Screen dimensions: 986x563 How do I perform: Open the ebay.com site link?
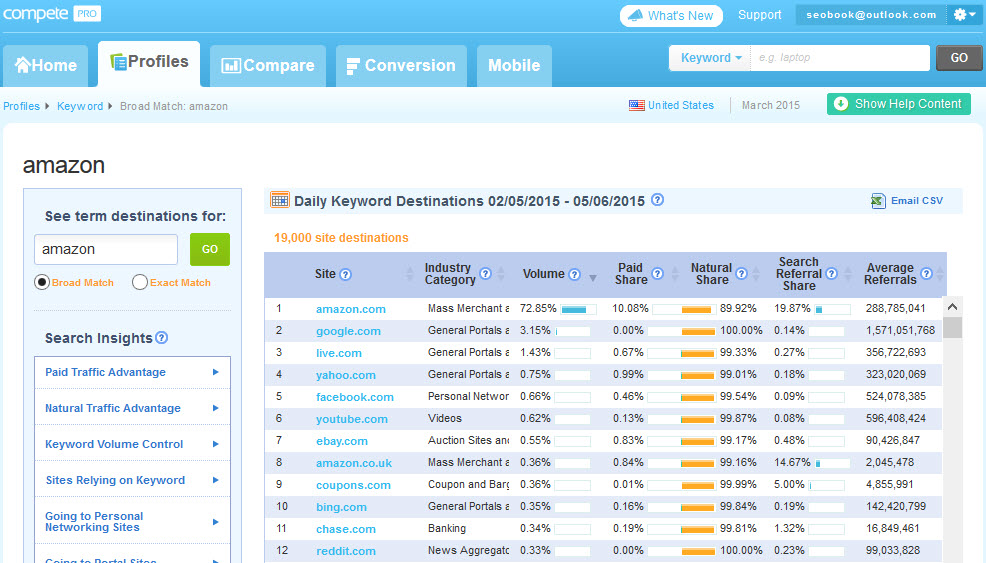pyautogui.click(x=341, y=441)
